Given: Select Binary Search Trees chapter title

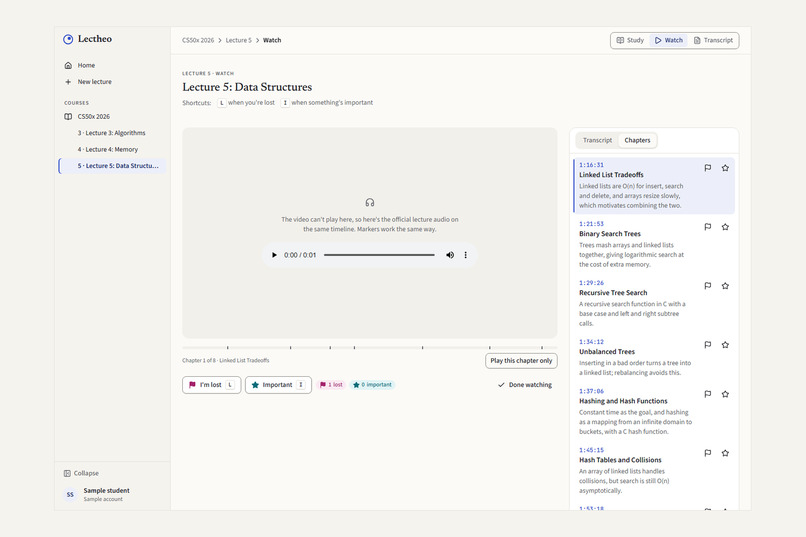Looking at the screenshot, I should click(610, 234).
